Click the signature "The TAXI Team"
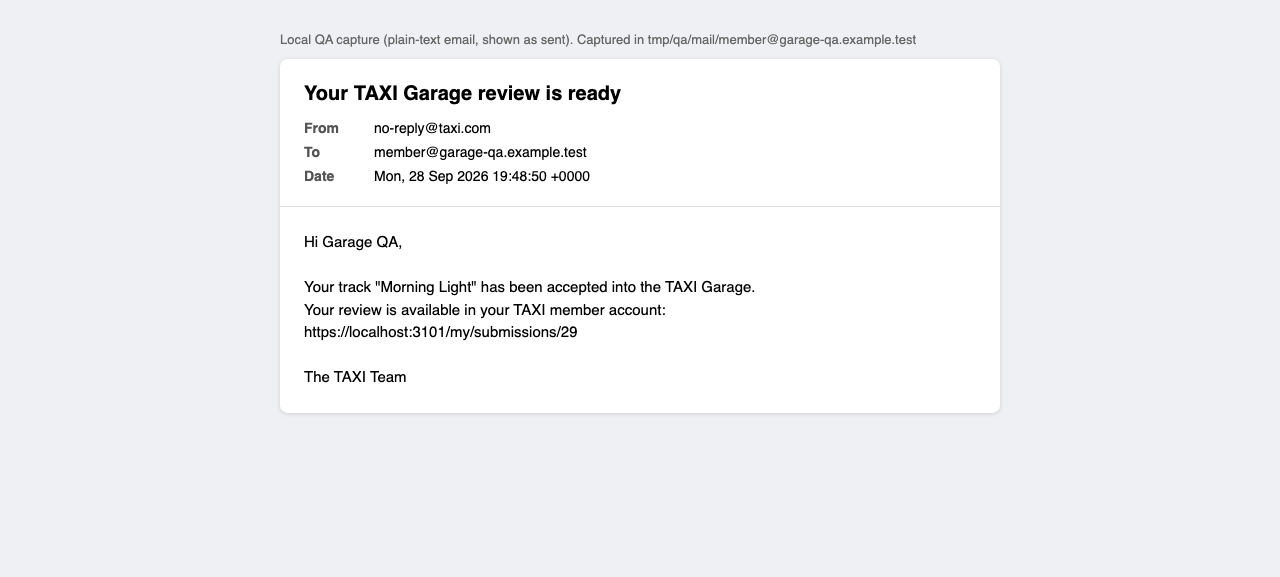The height and width of the screenshot is (577, 1280). (x=355, y=377)
